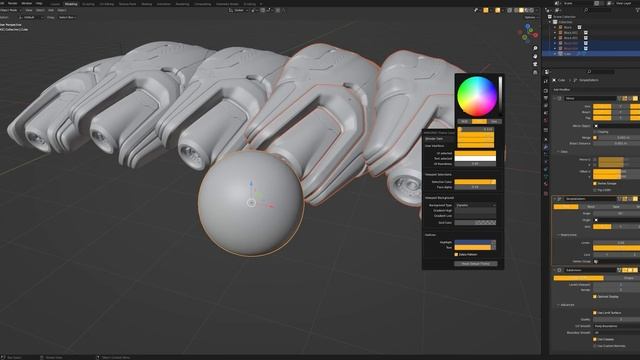Screen dimensions: 640x360
Task: Toggle the Merge checkbox in the Mirror modifier
Action: [596, 138]
